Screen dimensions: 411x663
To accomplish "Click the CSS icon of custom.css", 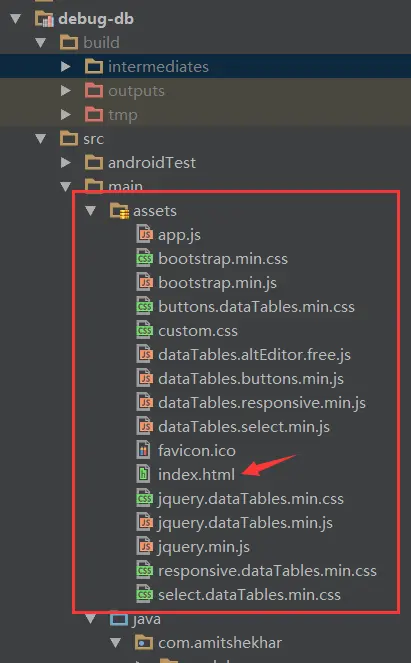I will pos(144,330).
